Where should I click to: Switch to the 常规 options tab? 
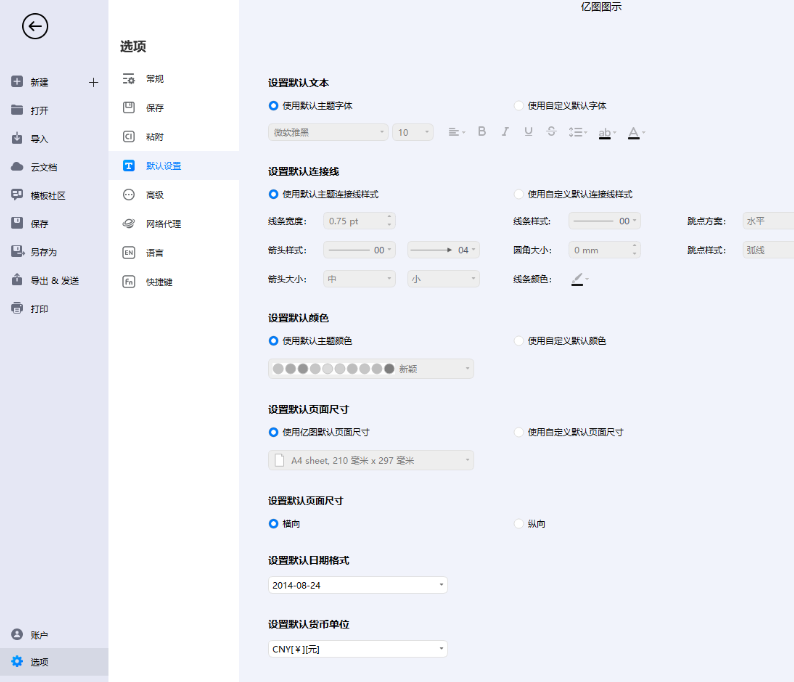[155, 78]
